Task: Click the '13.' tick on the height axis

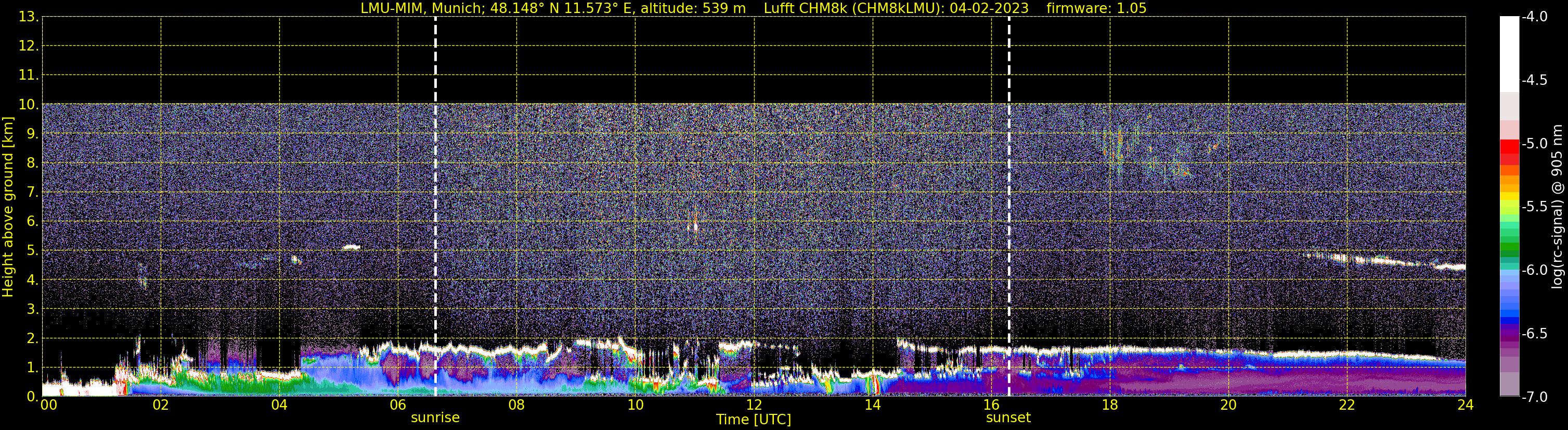Action: (29, 17)
